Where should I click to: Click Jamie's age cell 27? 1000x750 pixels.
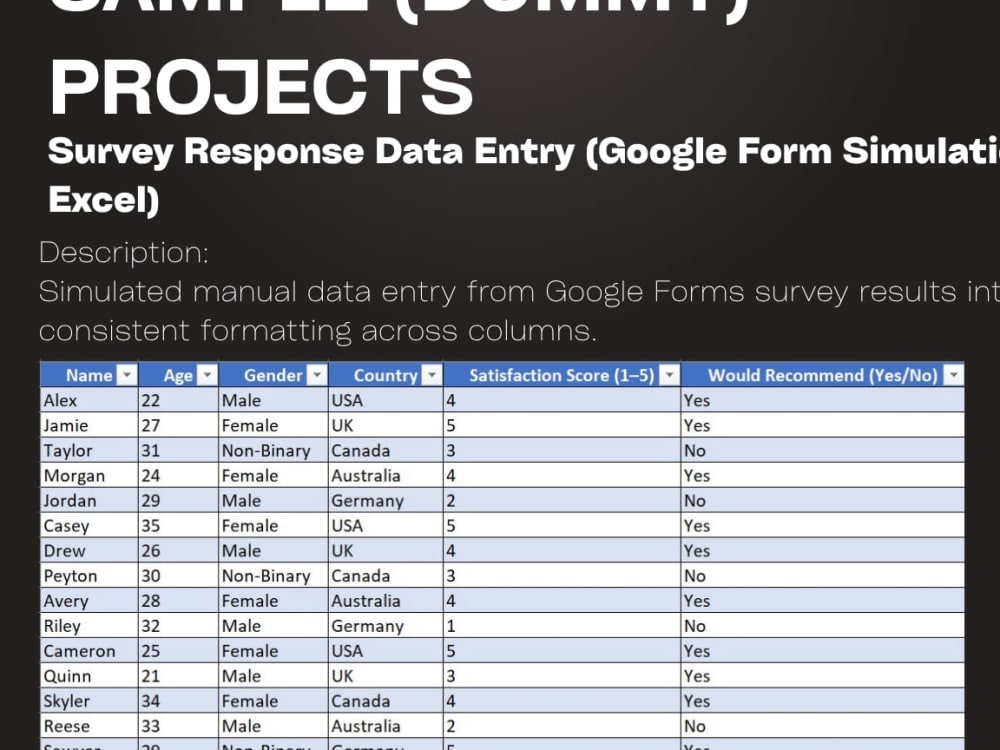click(178, 425)
